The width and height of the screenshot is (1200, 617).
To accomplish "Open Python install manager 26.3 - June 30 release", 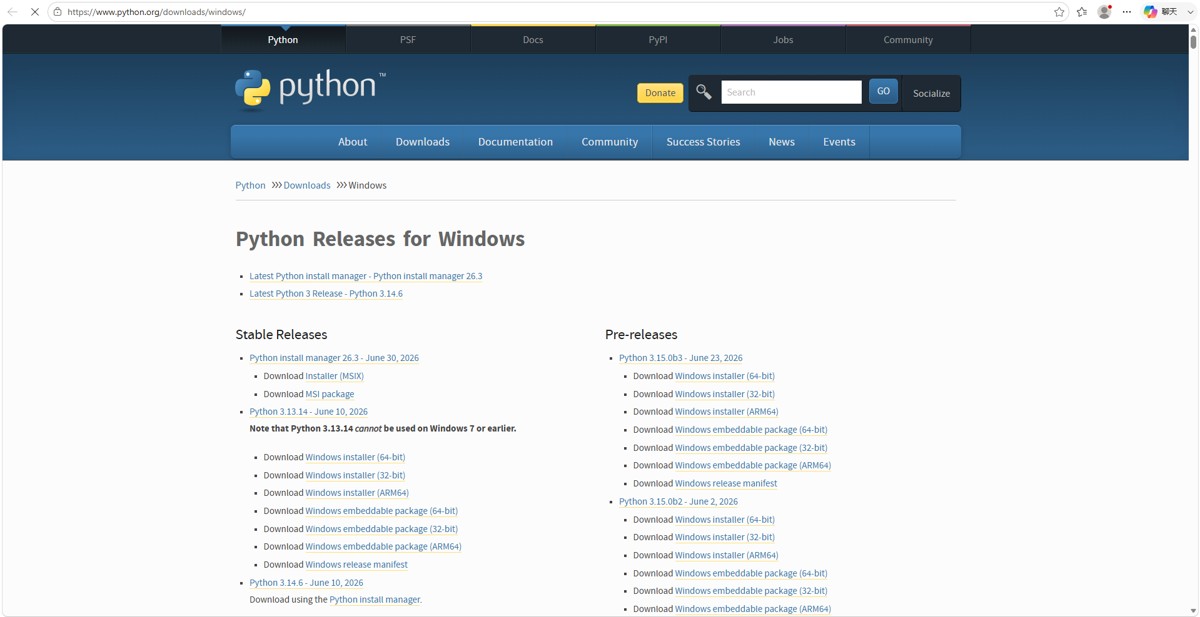I will point(334,358).
